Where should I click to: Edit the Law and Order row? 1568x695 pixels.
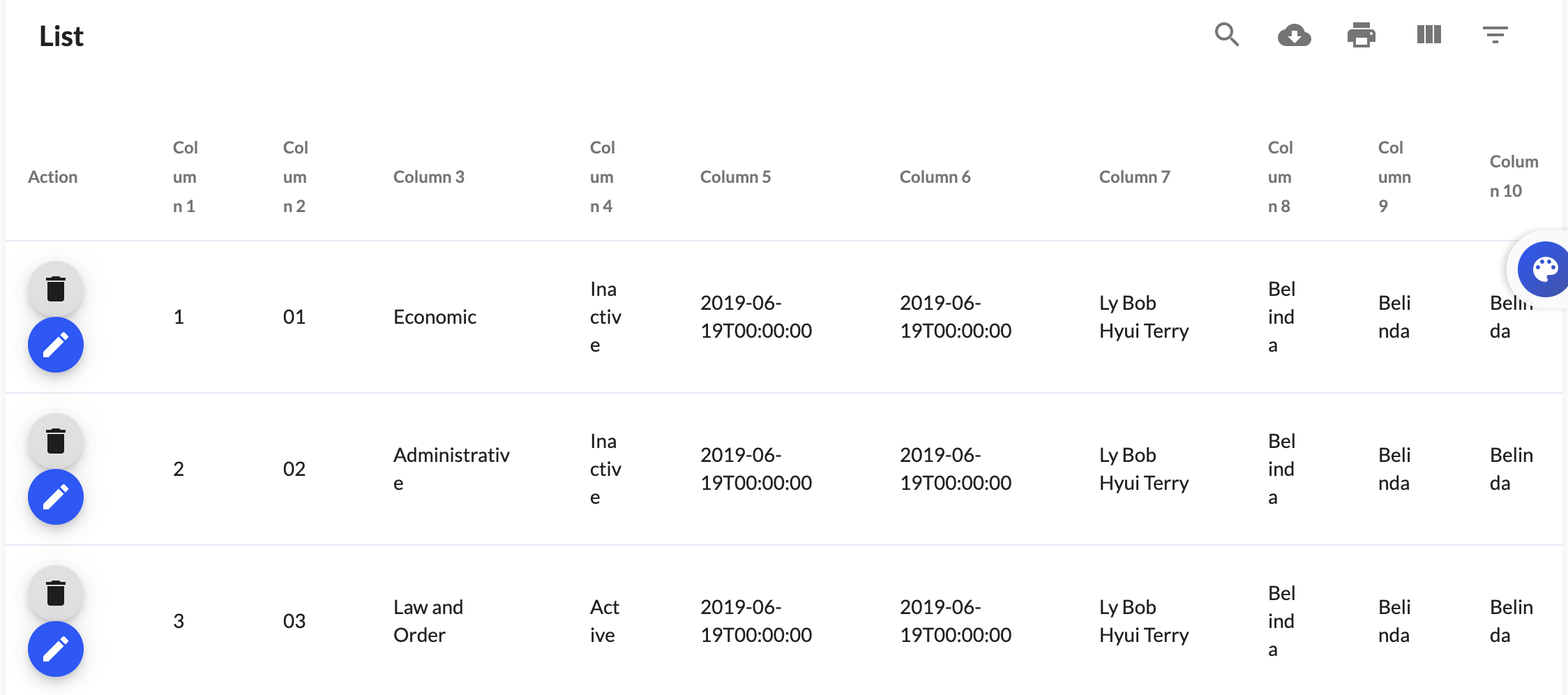pos(56,649)
